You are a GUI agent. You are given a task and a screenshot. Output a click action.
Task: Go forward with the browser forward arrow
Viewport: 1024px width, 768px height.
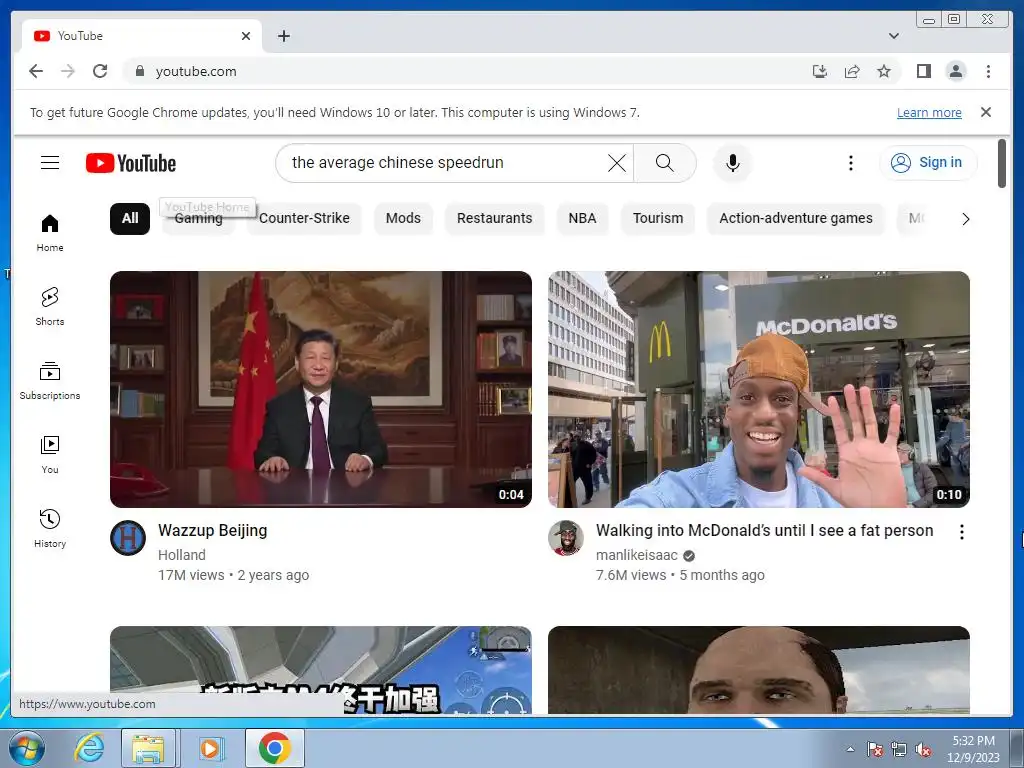click(68, 71)
